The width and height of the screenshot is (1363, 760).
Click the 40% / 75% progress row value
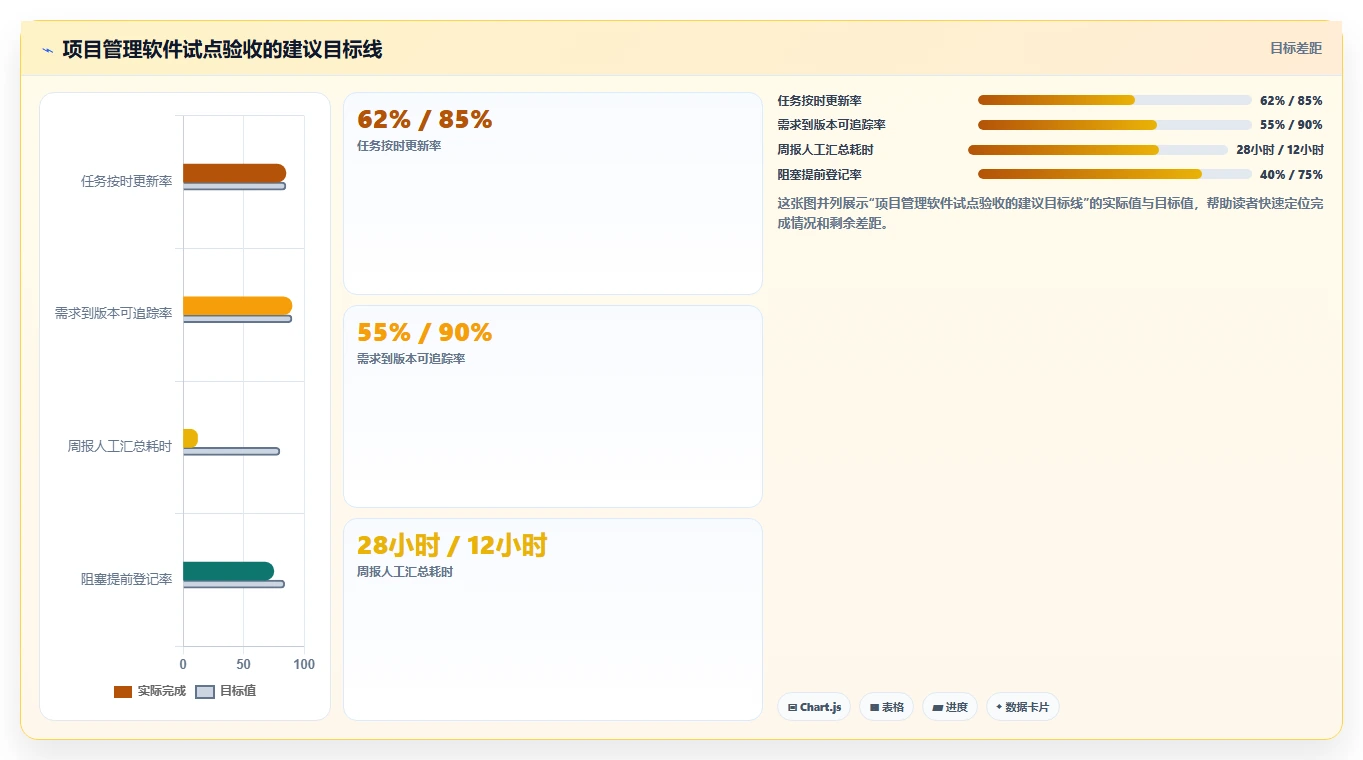click(1291, 175)
